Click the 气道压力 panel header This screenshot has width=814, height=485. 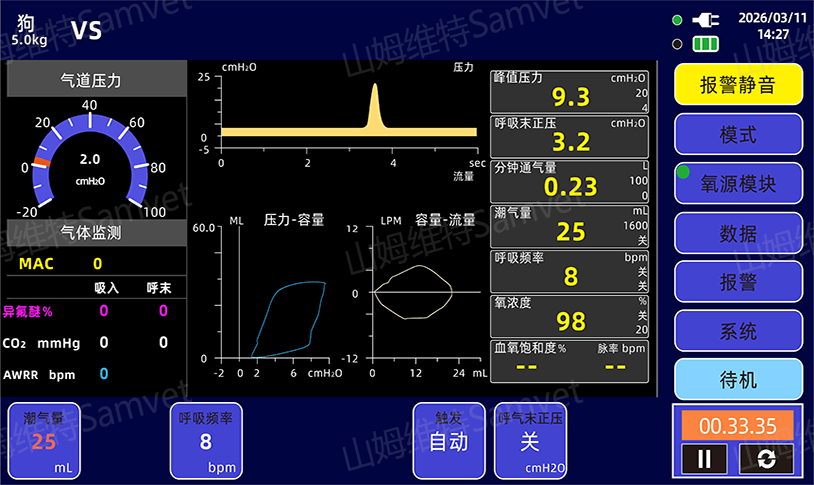(x=97, y=79)
